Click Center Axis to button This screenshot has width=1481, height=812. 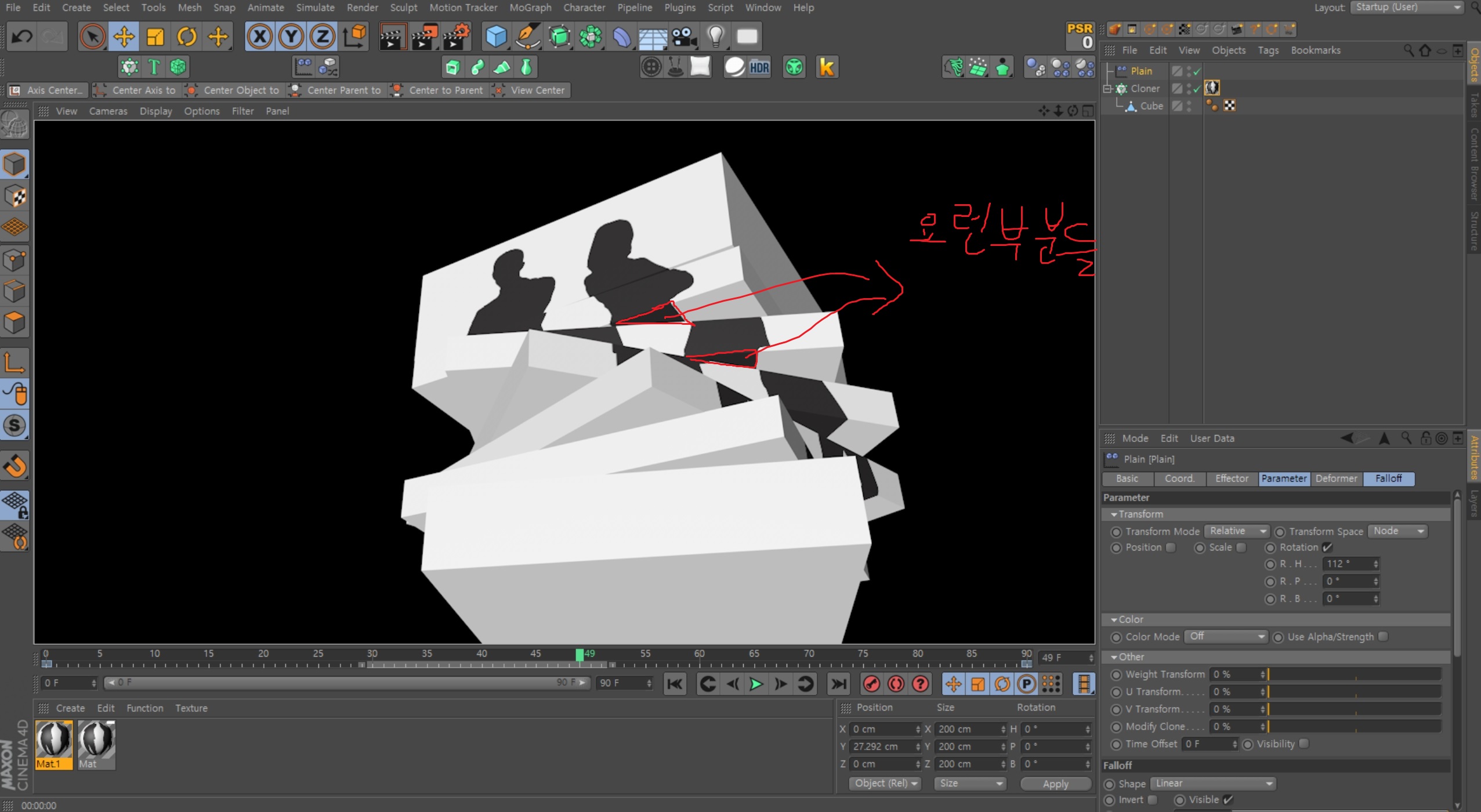click(136, 90)
